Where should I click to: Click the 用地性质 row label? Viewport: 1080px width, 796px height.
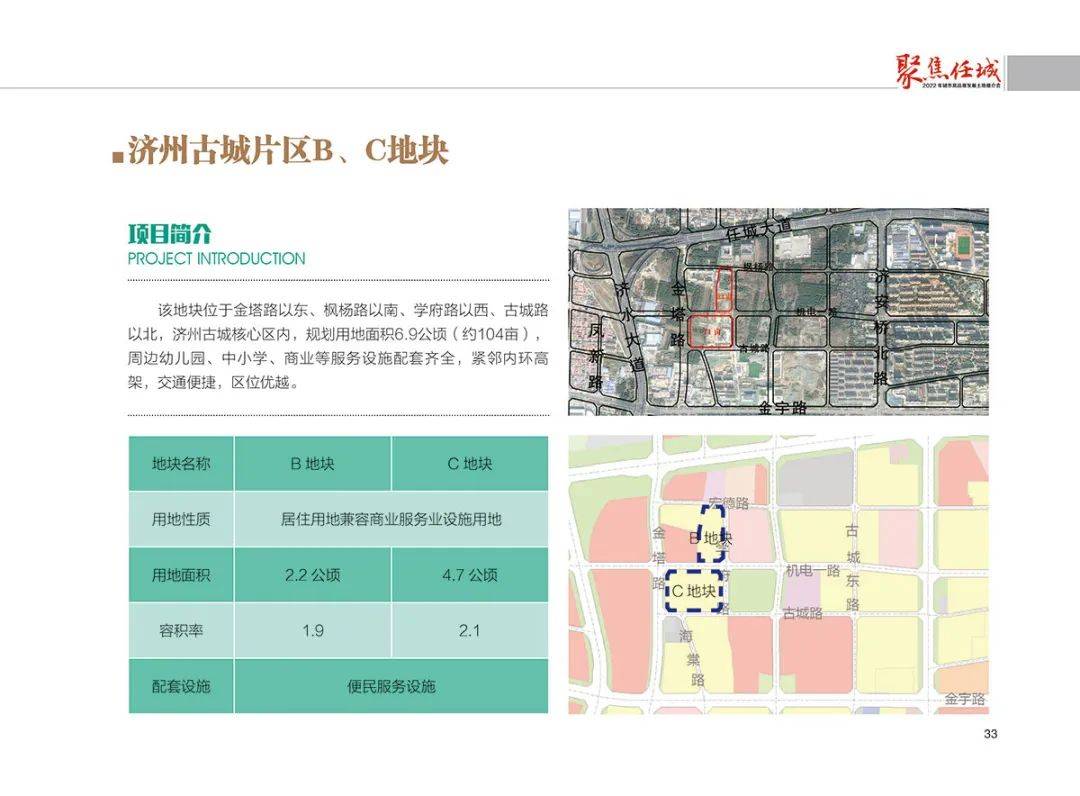pyautogui.click(x=181, y=519)
